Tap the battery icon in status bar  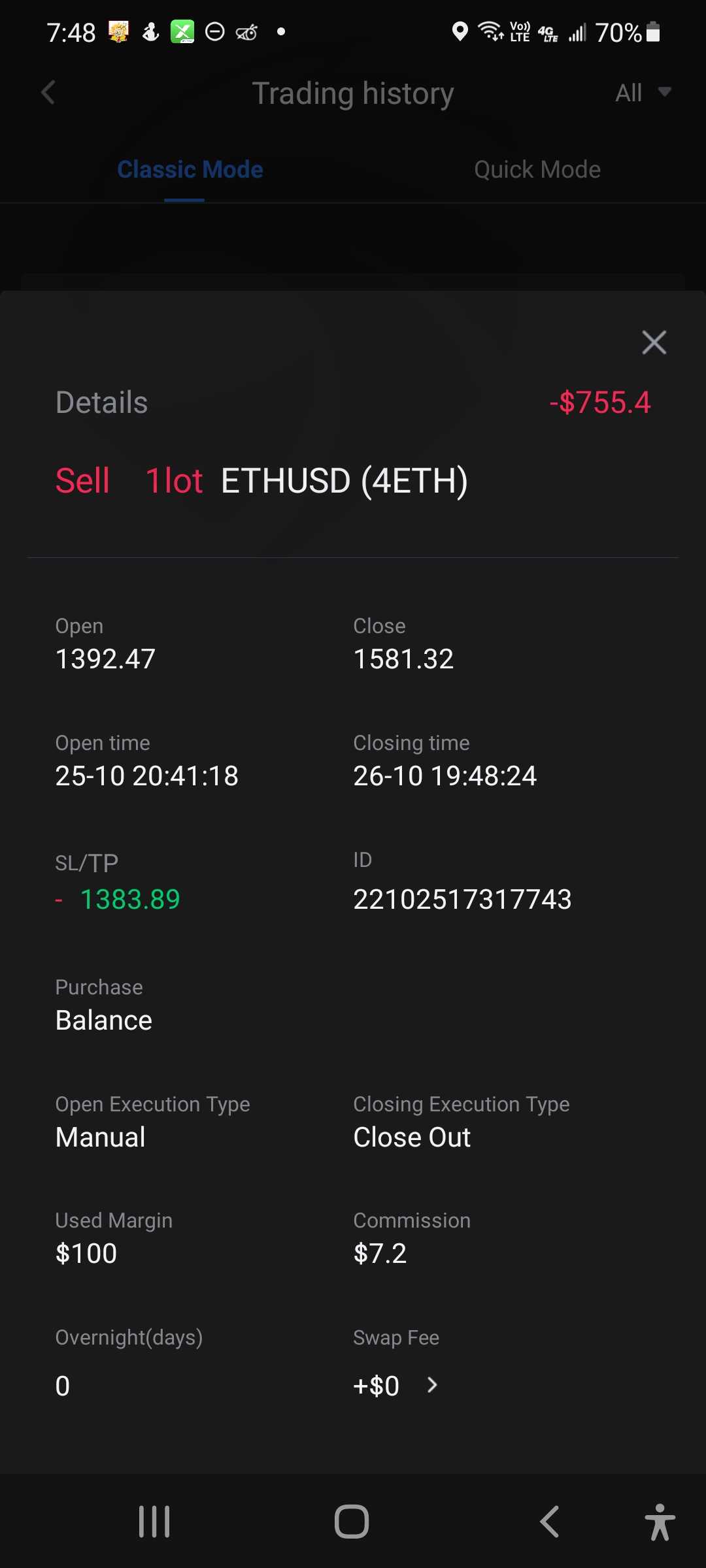click(653, 31)
